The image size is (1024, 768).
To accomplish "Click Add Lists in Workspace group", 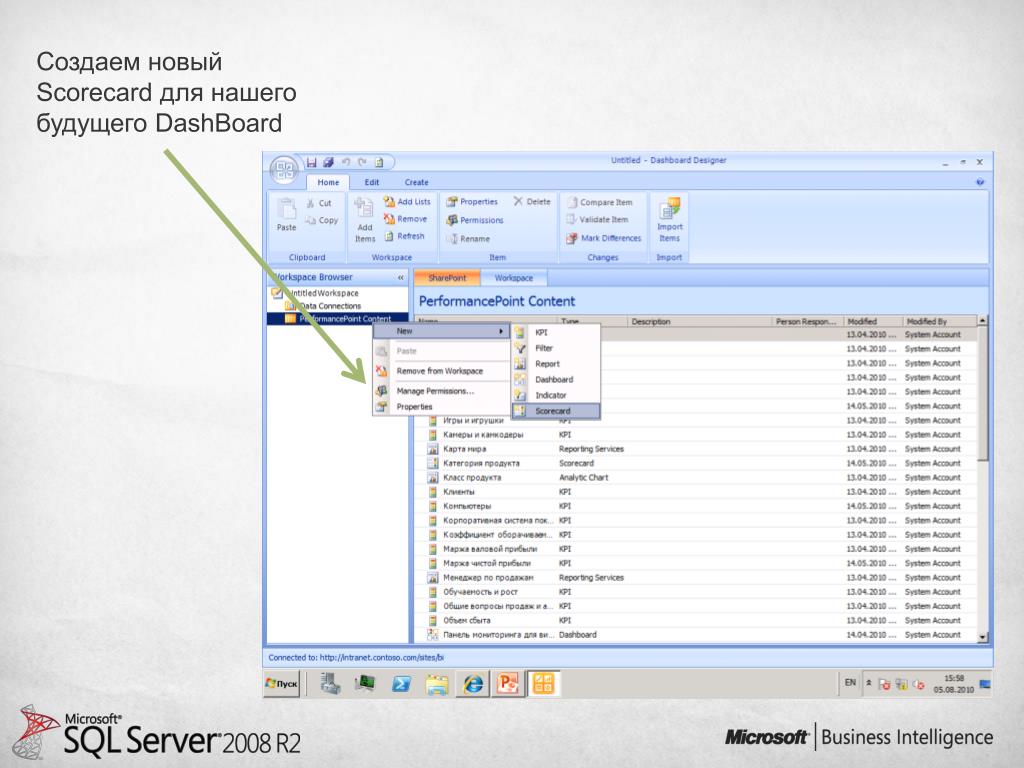I will coord(407,202).
